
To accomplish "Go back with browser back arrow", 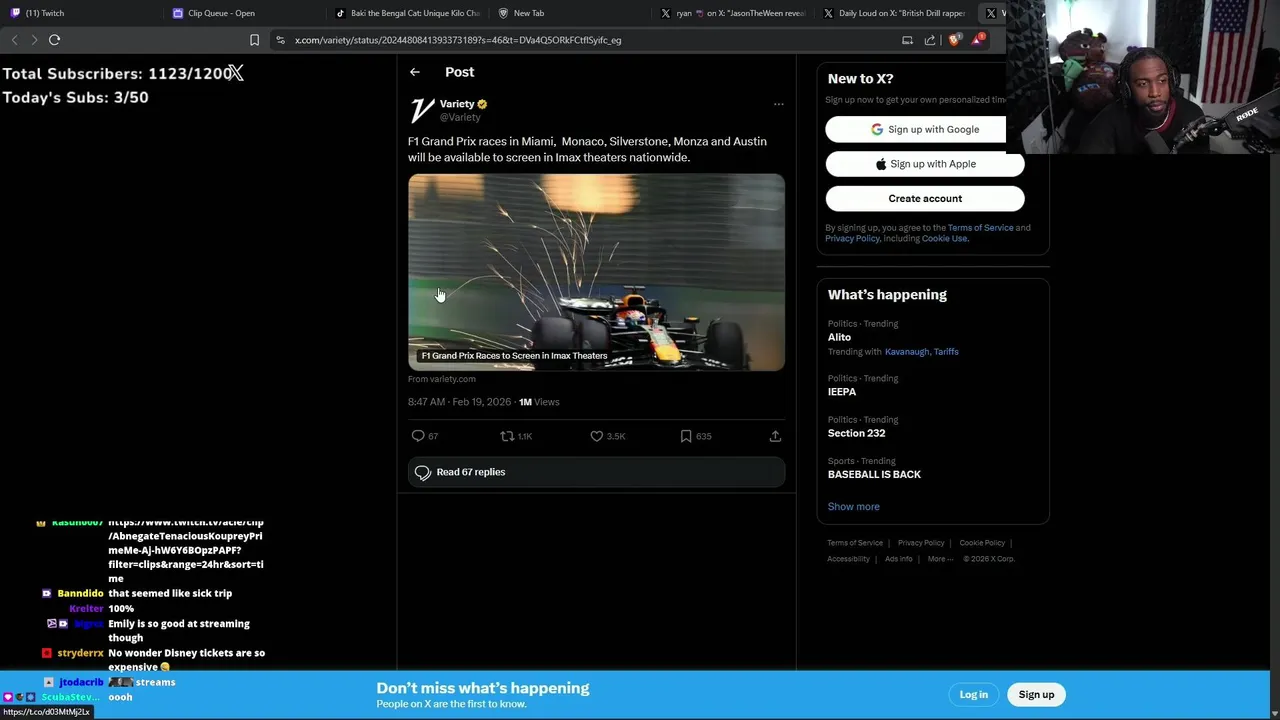I will (x=14, y=40).
